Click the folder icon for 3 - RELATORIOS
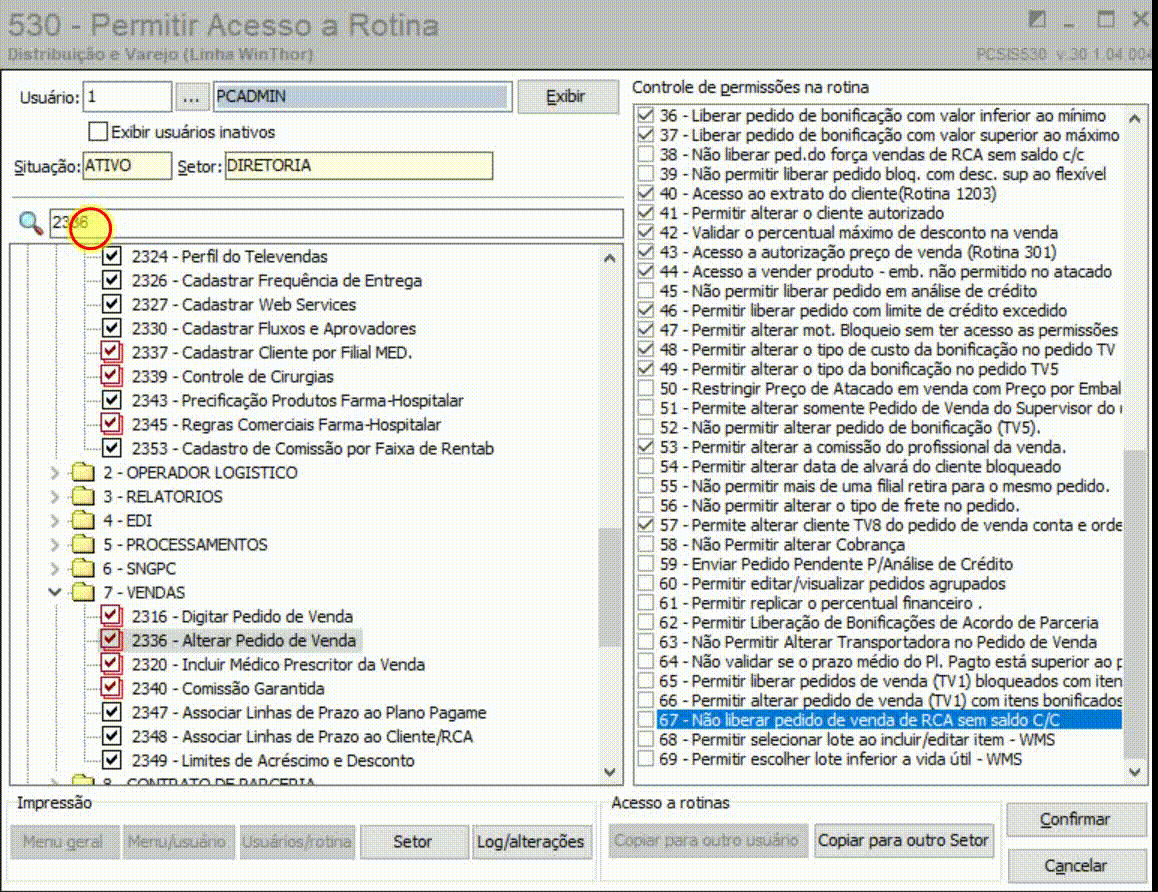1158x892 pixels. click(83, 496)
